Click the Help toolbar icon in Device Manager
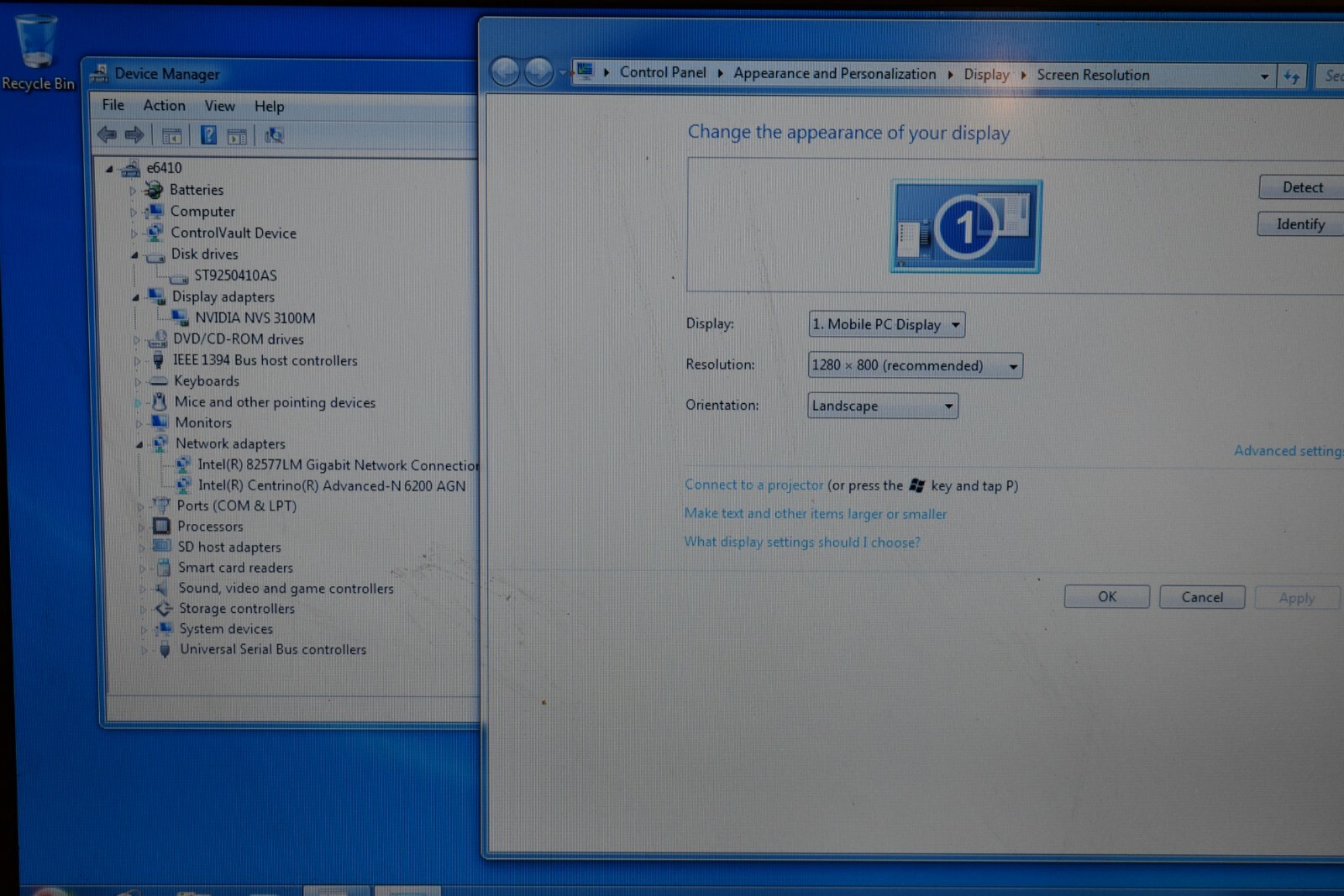Image resolution: width=1344 pixels, height=896 pixels. click(x=208, y=135)
